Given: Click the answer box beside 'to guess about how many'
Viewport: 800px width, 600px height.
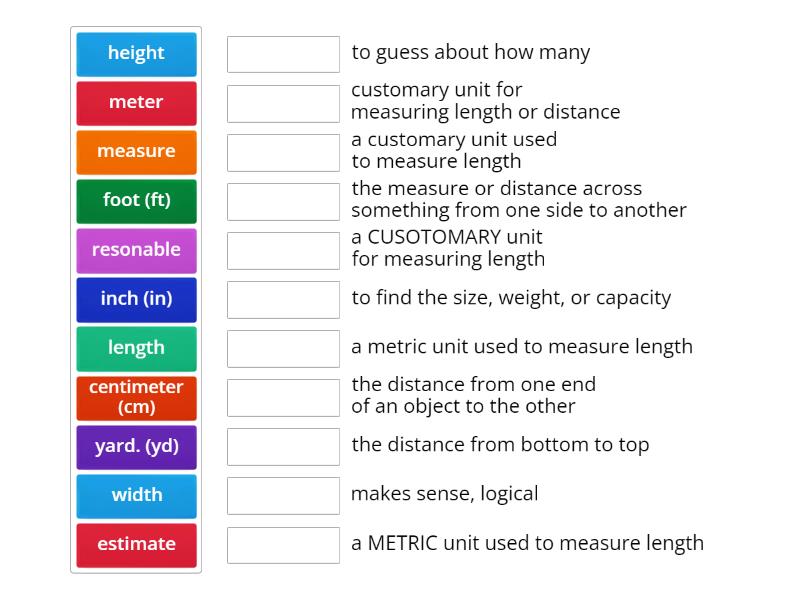Looking at the screenshot, I should (283, 54).
